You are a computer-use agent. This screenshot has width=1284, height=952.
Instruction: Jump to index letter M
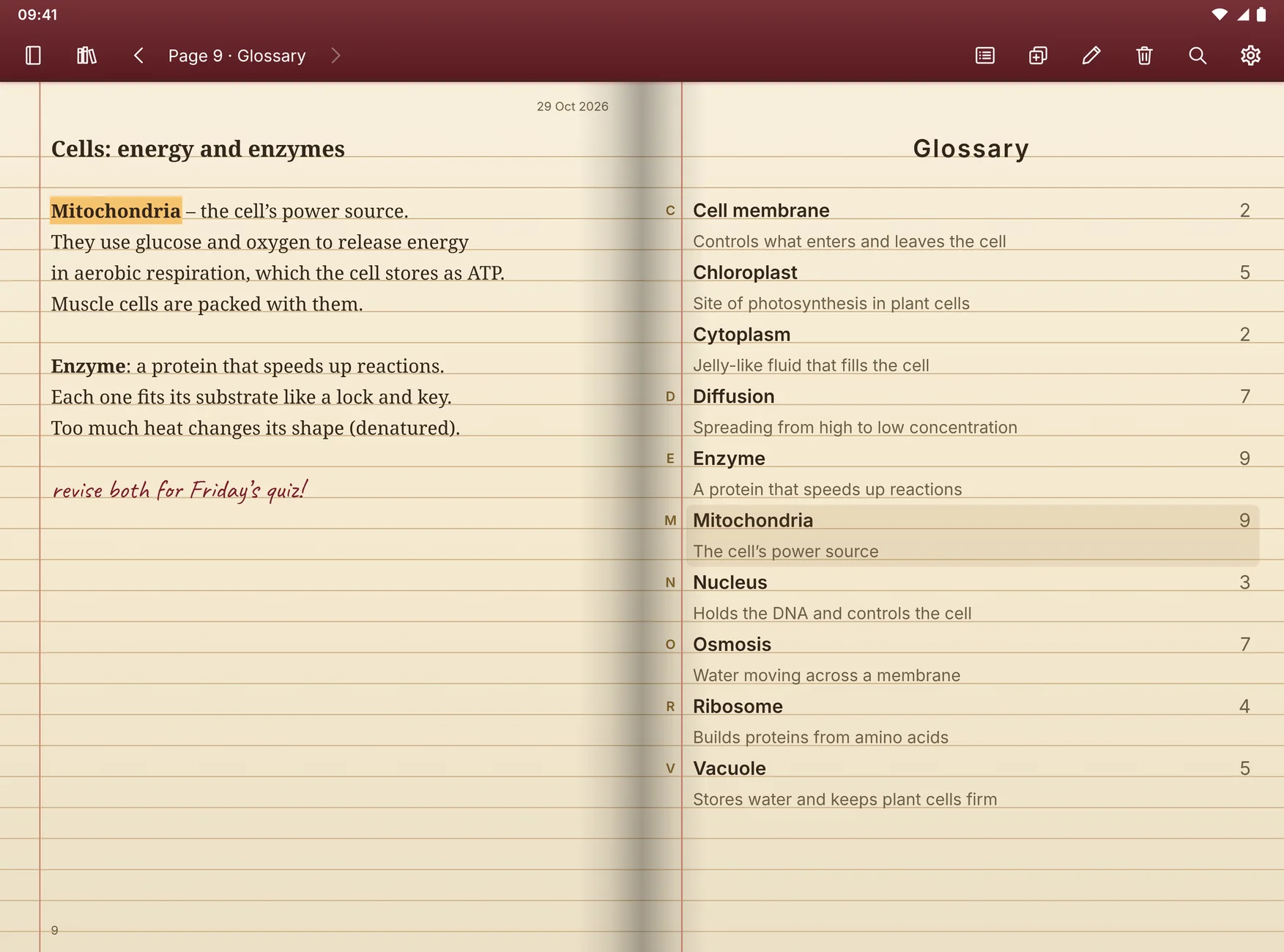pyautogui.click(x=670, y=521)
